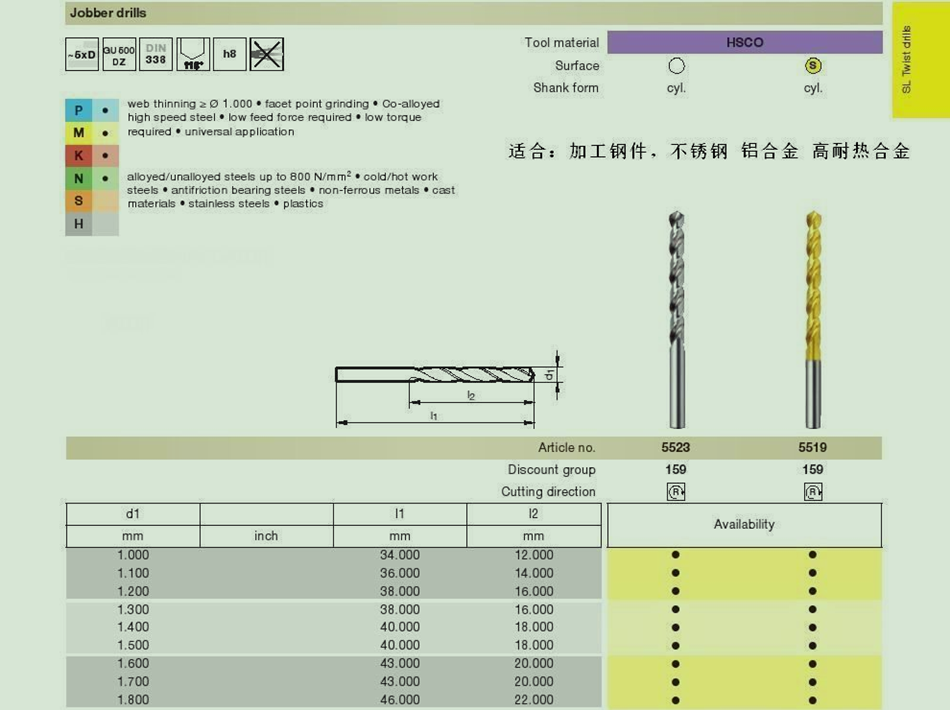The image size is (950, 710).
Task: Click the Availability column header
Action: [745, 525]
